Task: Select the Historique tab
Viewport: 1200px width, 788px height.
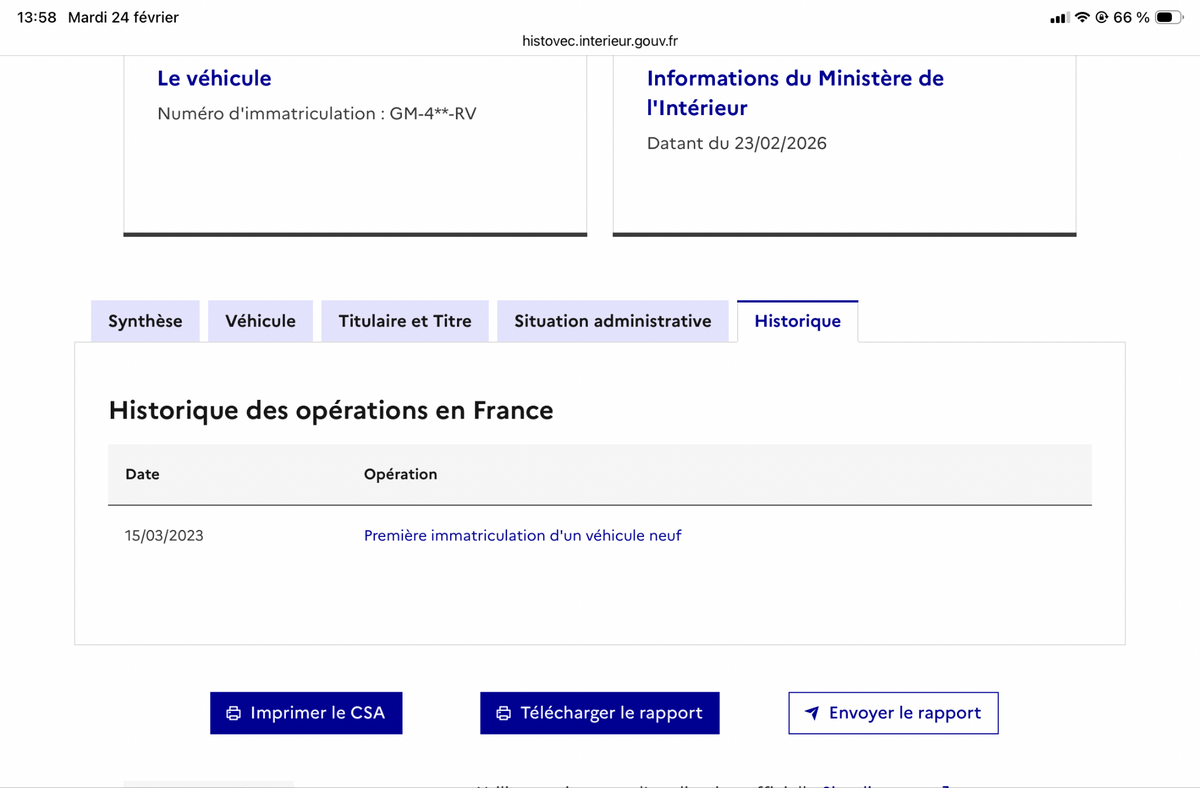Action: click(797, 321)
